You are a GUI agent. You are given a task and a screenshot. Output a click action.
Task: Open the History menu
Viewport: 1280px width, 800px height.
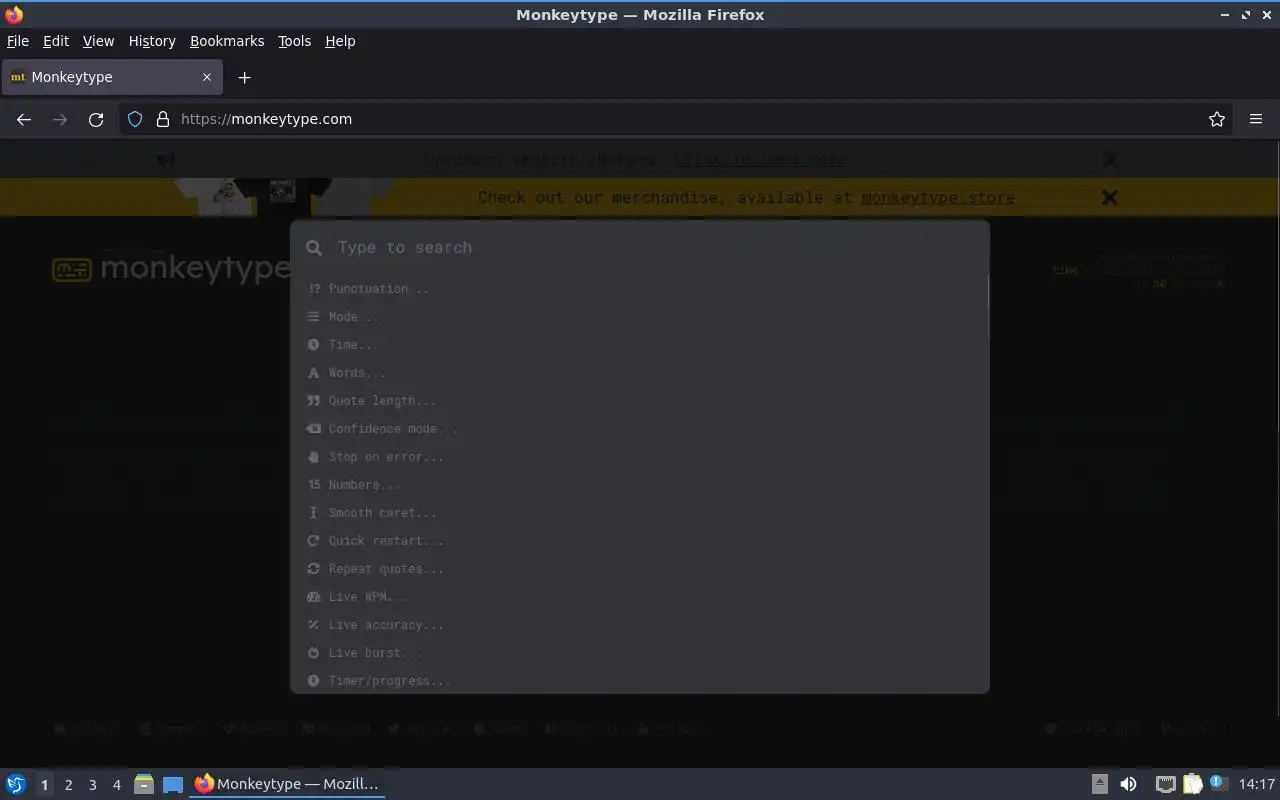coord(152,41)
